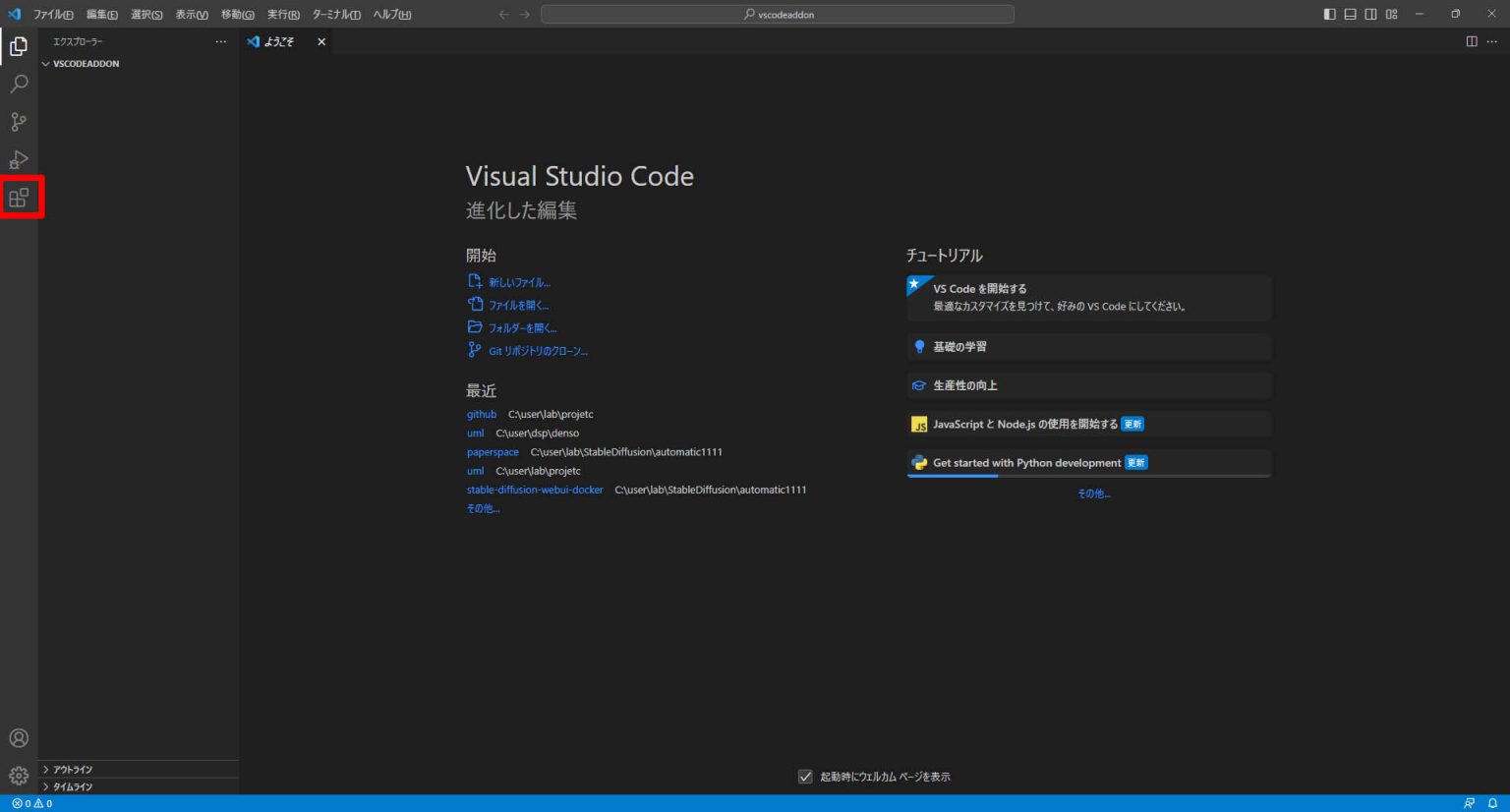Viewport: 1510px width, 812px height.
Task: Open the Extensions view in the activity bar
Action: click(x=18, y=197)
